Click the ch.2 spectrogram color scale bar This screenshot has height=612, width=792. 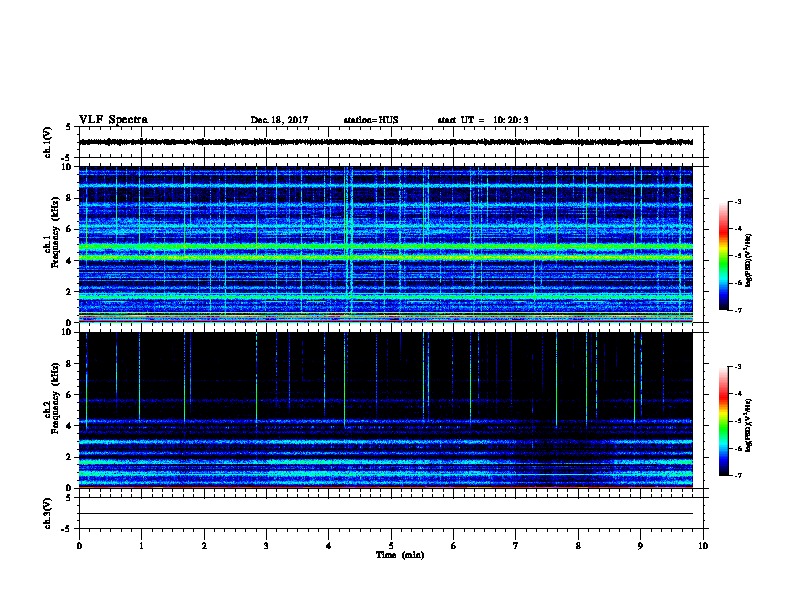(x=723, y=421)
